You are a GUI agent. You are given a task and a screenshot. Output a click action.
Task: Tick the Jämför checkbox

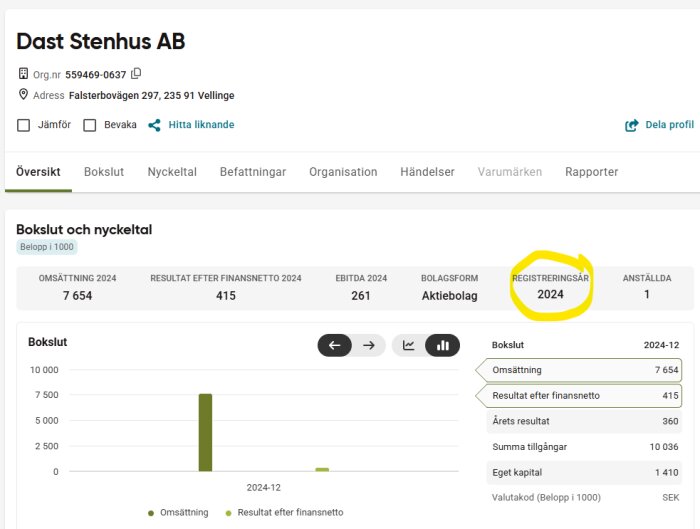(x=23, y=125)
